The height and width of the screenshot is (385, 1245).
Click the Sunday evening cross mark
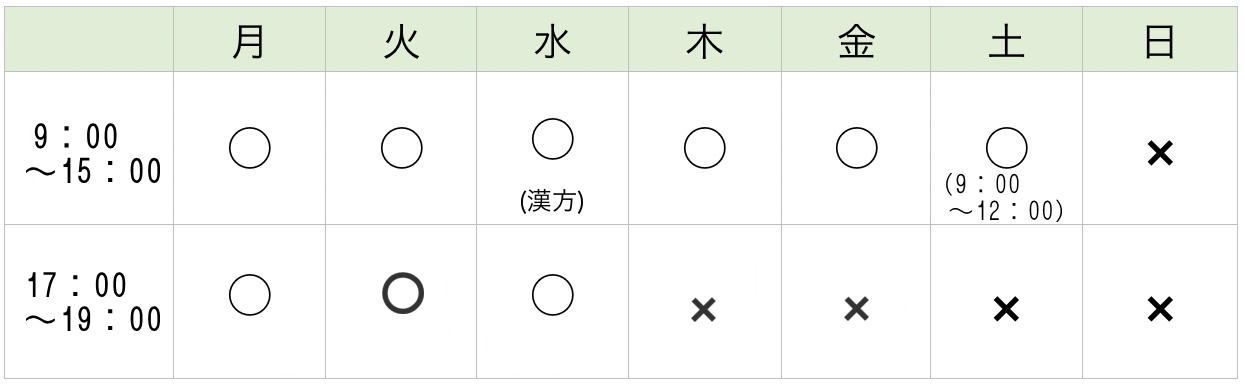[x=1160, y=310]
